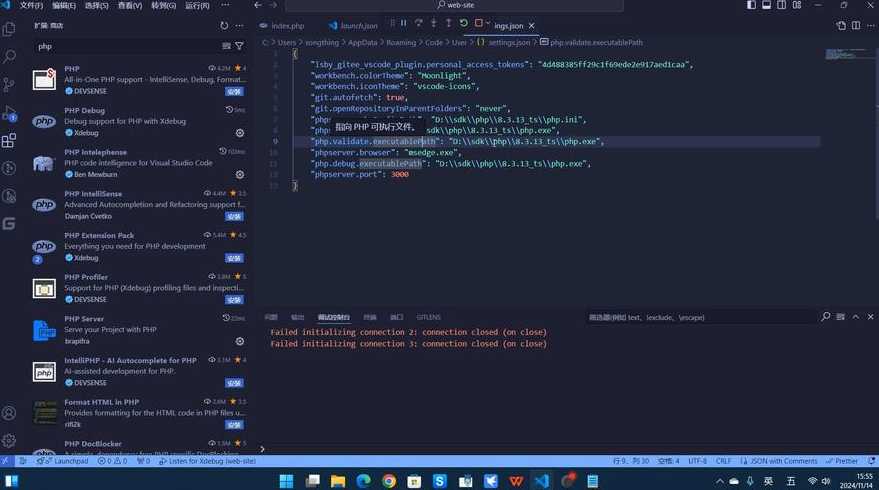This screenshot has width=879, height=490.
Task: Step out in the debug toolbar
Action: 448,23
